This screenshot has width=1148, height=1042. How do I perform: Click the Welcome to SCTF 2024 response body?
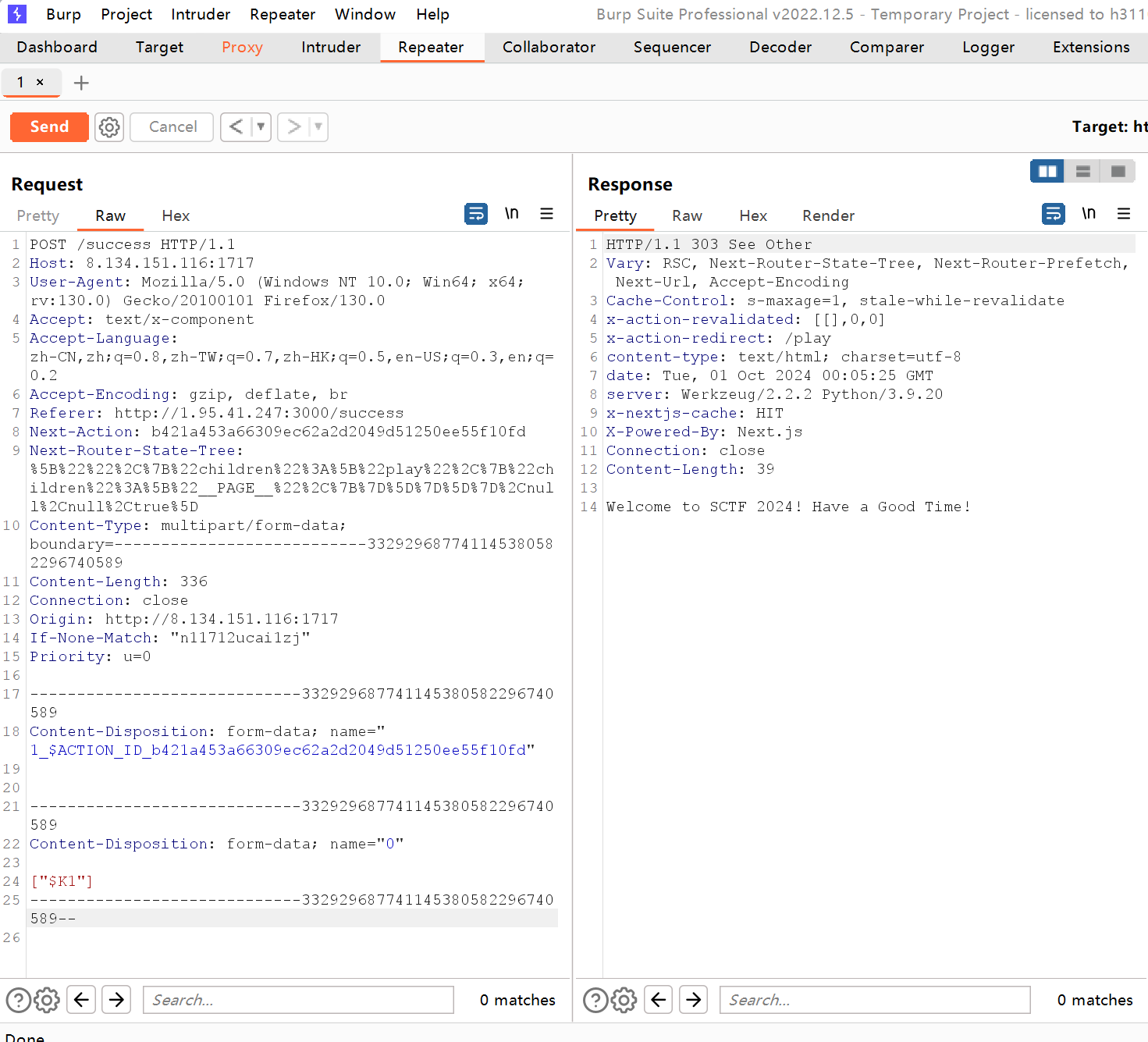click(788, 507)
